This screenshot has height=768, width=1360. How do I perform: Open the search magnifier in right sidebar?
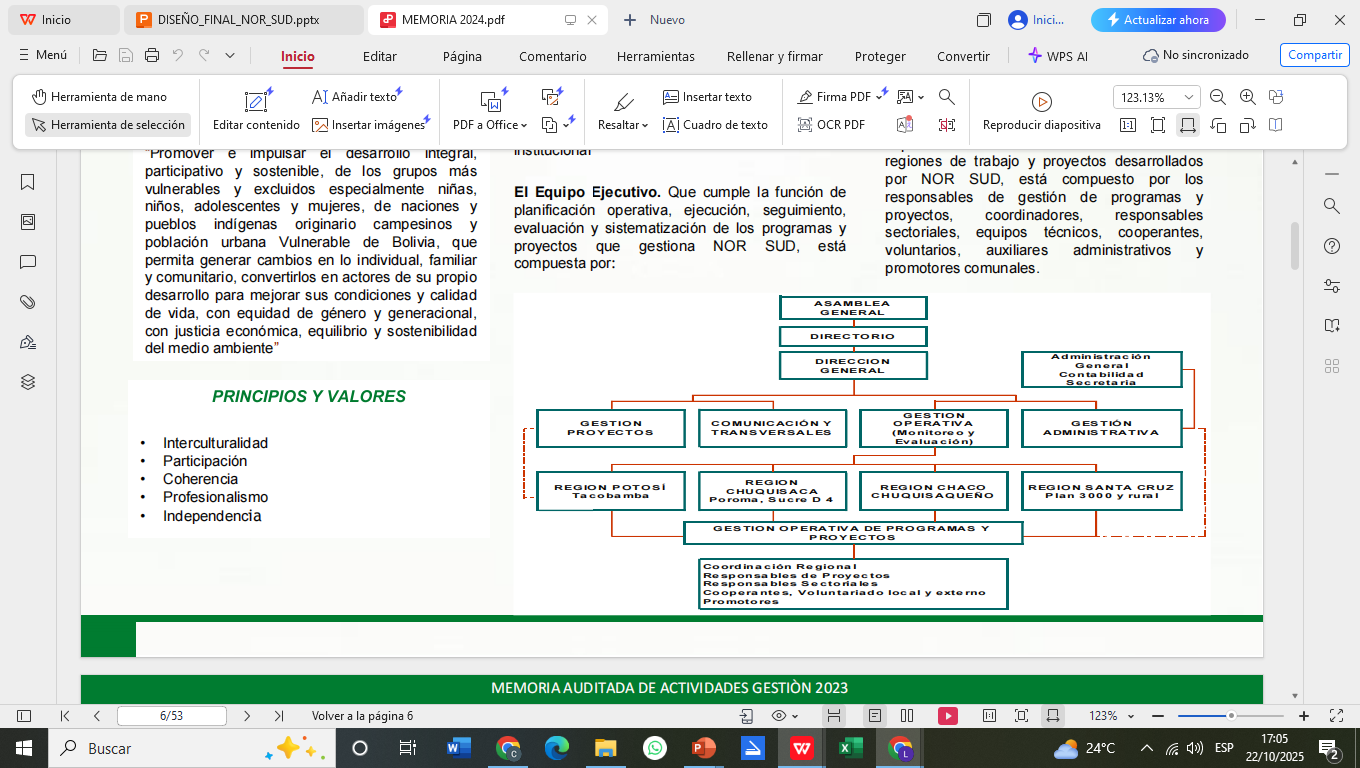(1330, 205)
